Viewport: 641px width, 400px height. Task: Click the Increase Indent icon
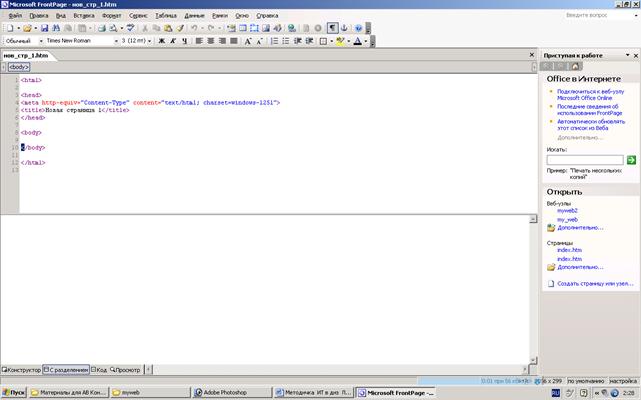[309, 41]
